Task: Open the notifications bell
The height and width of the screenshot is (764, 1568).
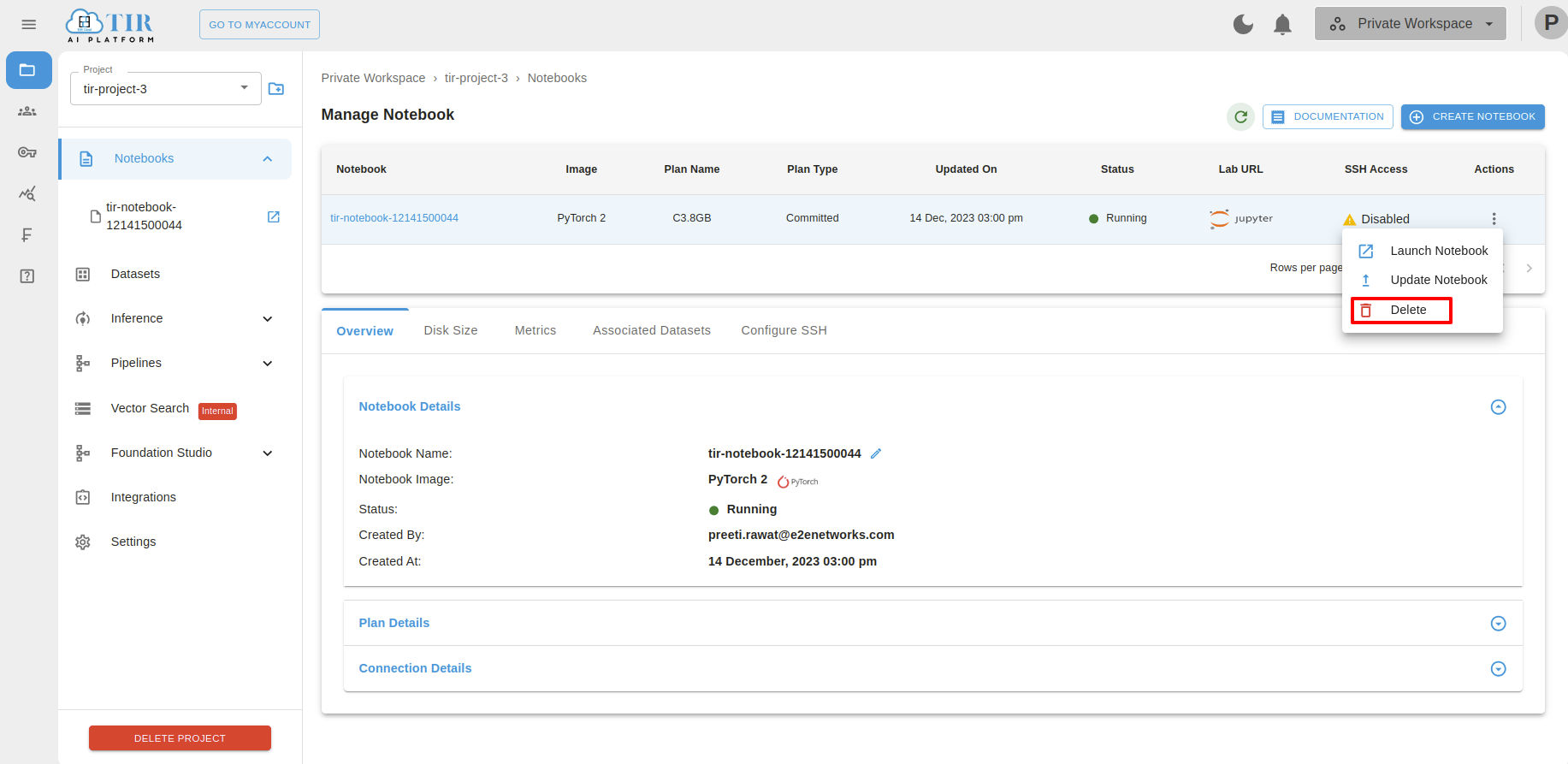Action: pyautogui.click(x=1282, y=25)
